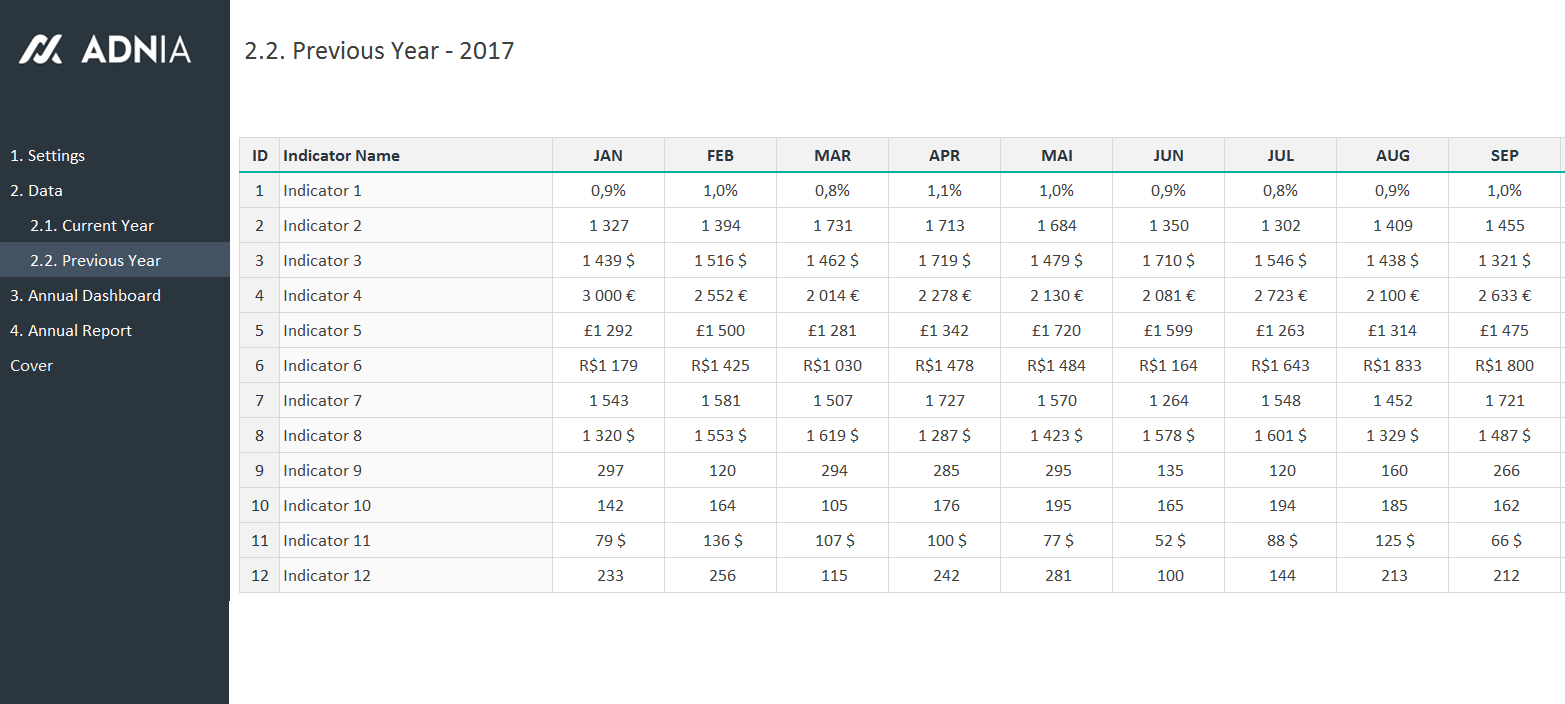This screenshot has height=704, width=1565.
Task: Go to the Cover sheet
Action: [x=31, y=366]
